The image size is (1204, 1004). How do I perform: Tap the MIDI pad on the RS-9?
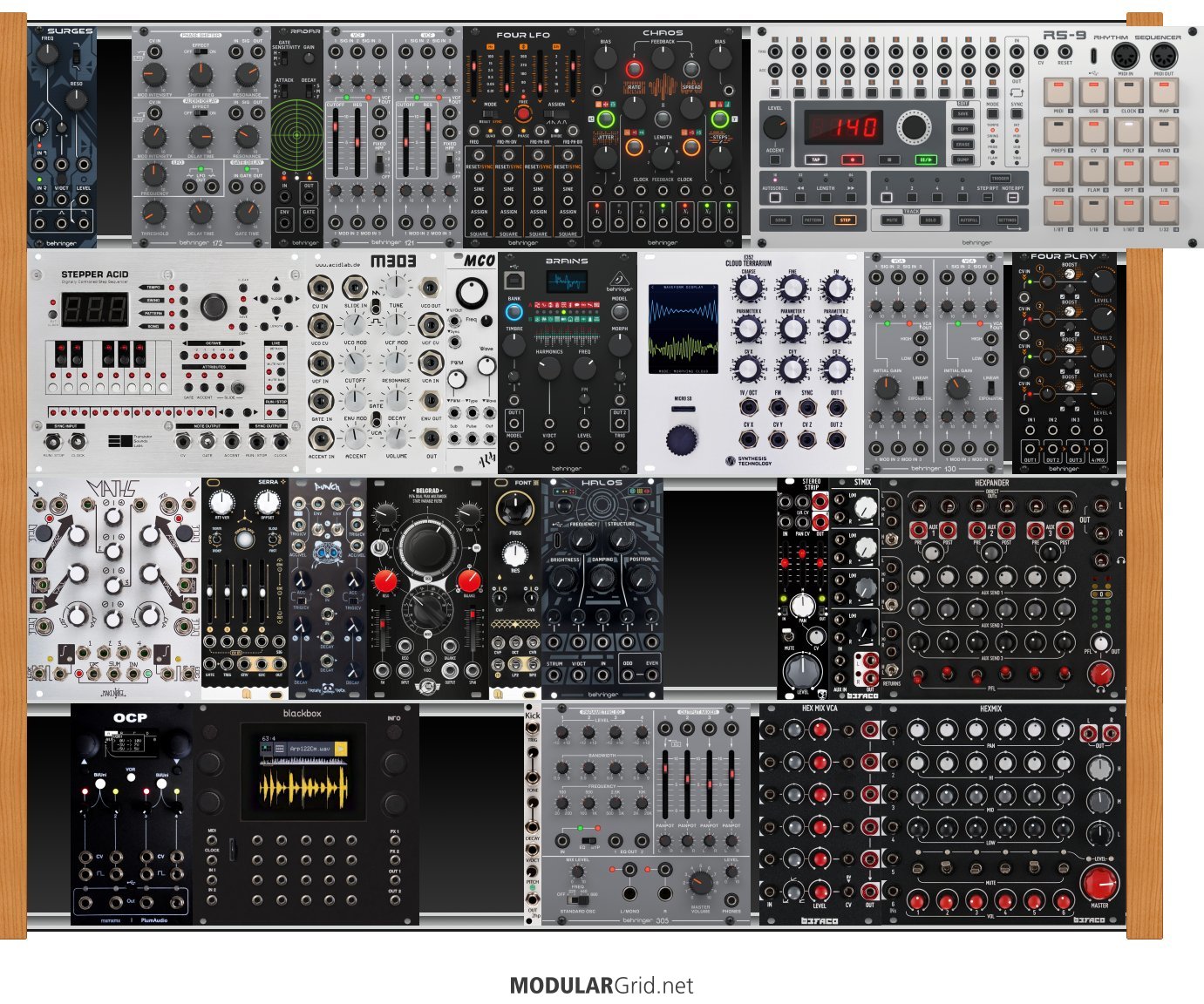tap(1058, 92)
